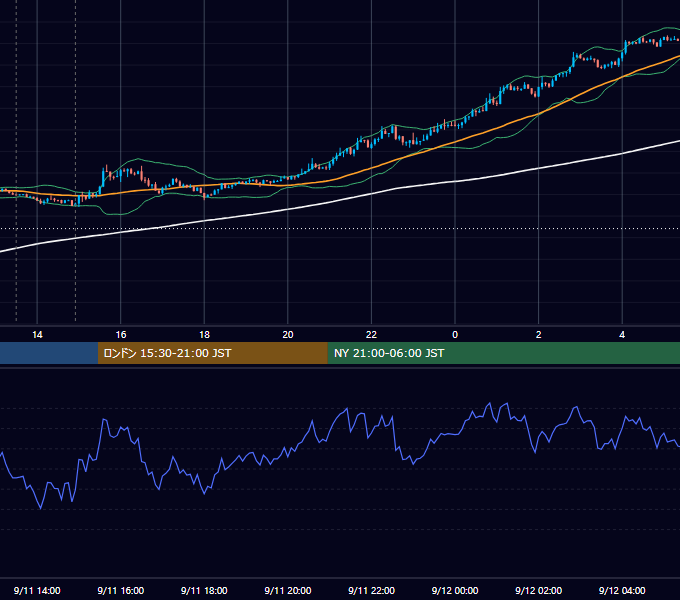
Task: Click the 9/11 22:00 time label
Action: tap(371, 590)
